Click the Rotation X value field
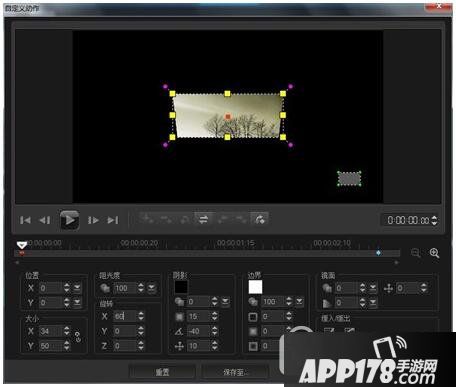Screen dimensions: 456x387 (x=125, y=316)
